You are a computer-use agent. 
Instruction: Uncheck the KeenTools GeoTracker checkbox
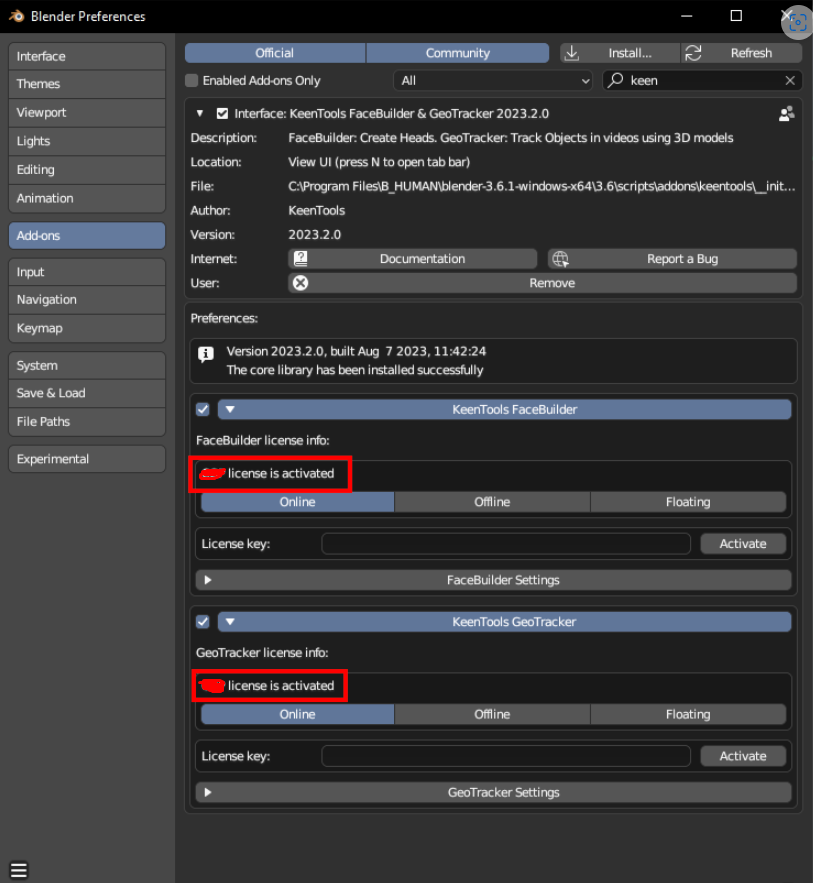coord(203,622)
